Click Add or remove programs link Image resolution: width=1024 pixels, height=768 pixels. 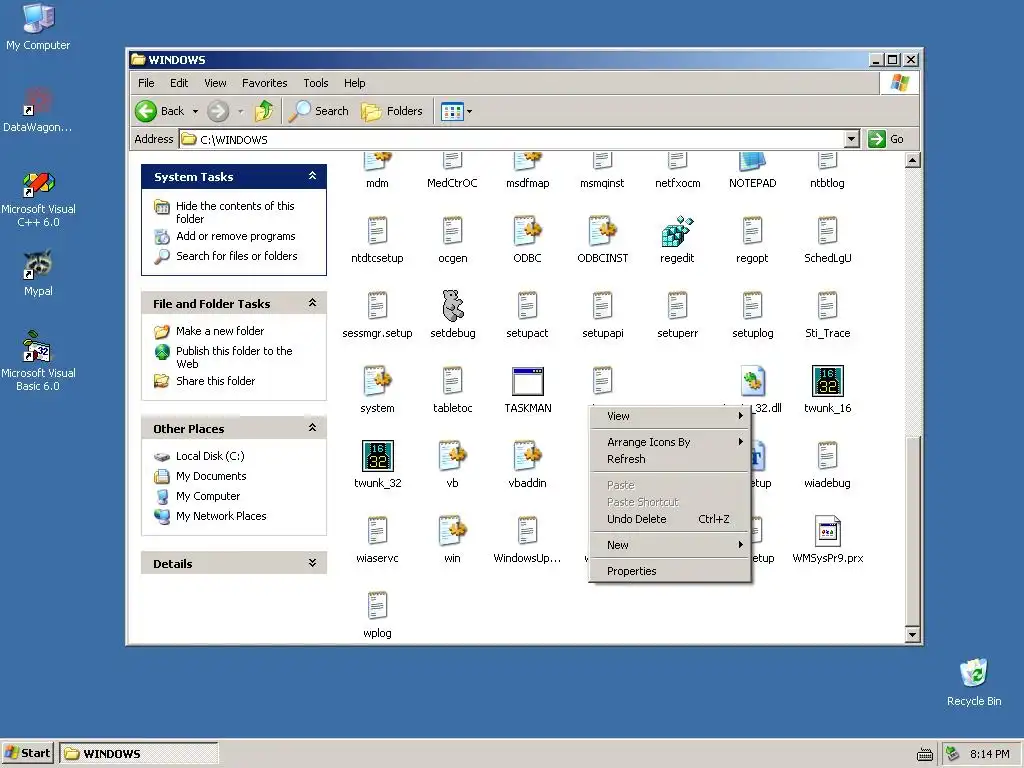[236, 236]
